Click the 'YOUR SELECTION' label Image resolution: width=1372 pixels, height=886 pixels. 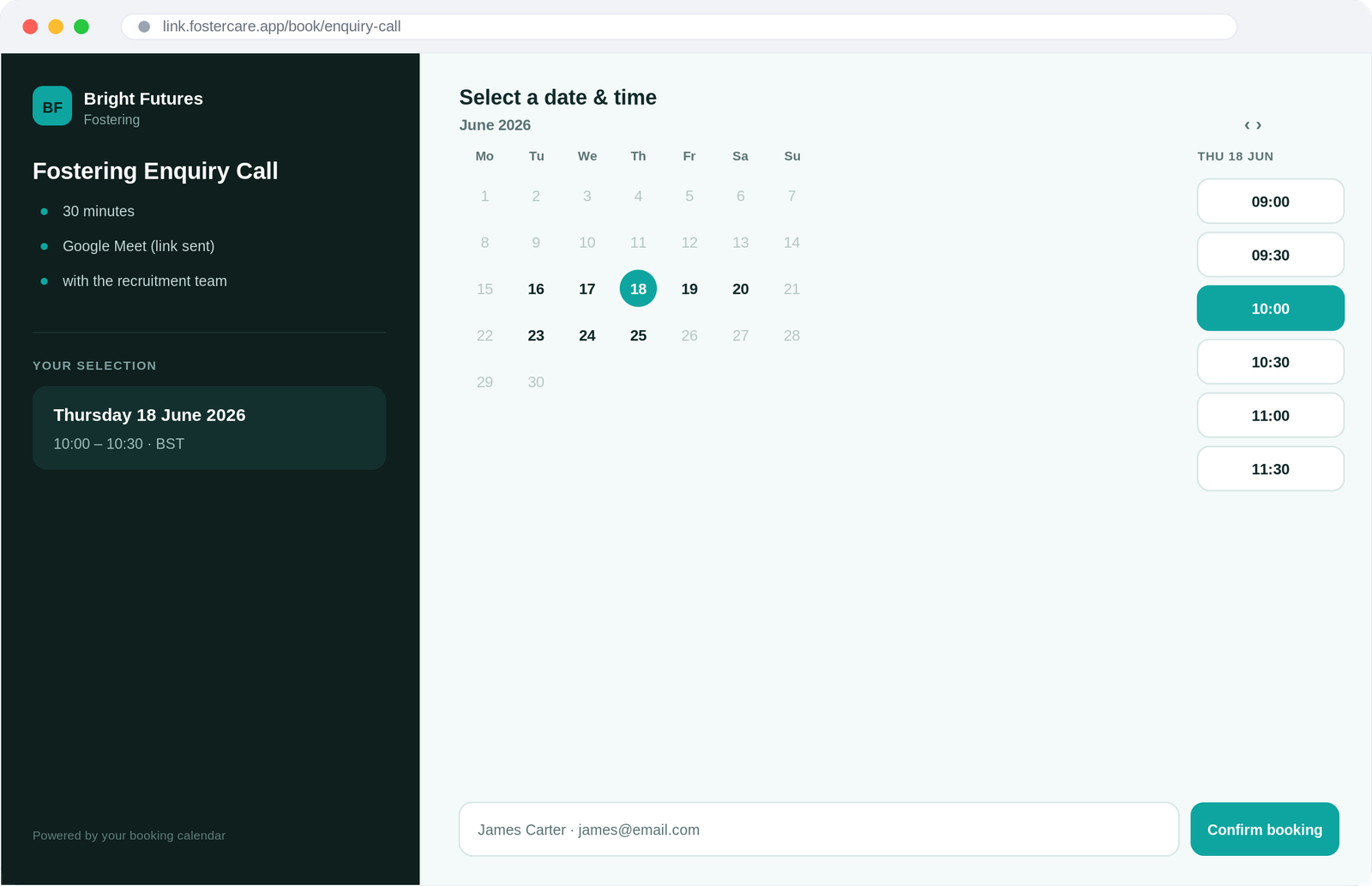(x=94, y=365)
